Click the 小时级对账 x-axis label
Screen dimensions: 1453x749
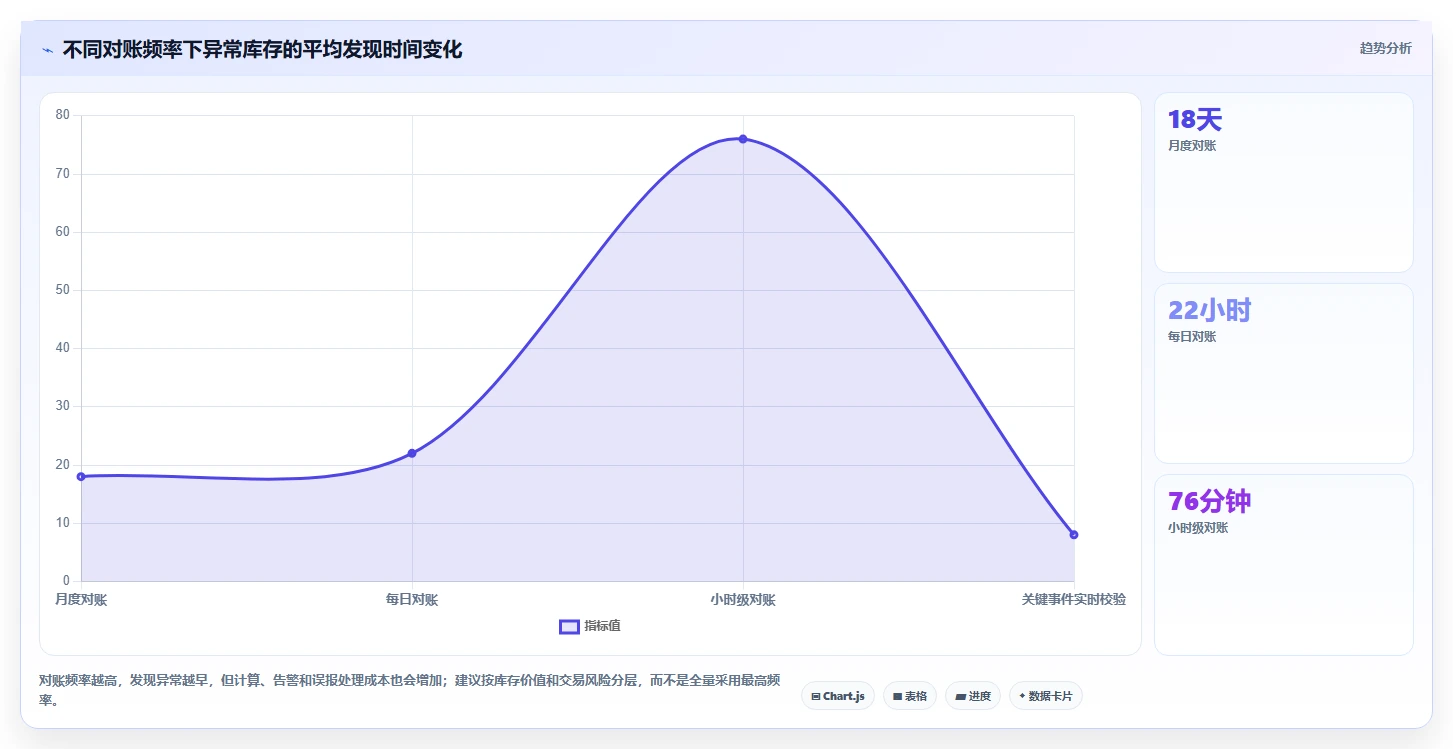tap(743, 599)
